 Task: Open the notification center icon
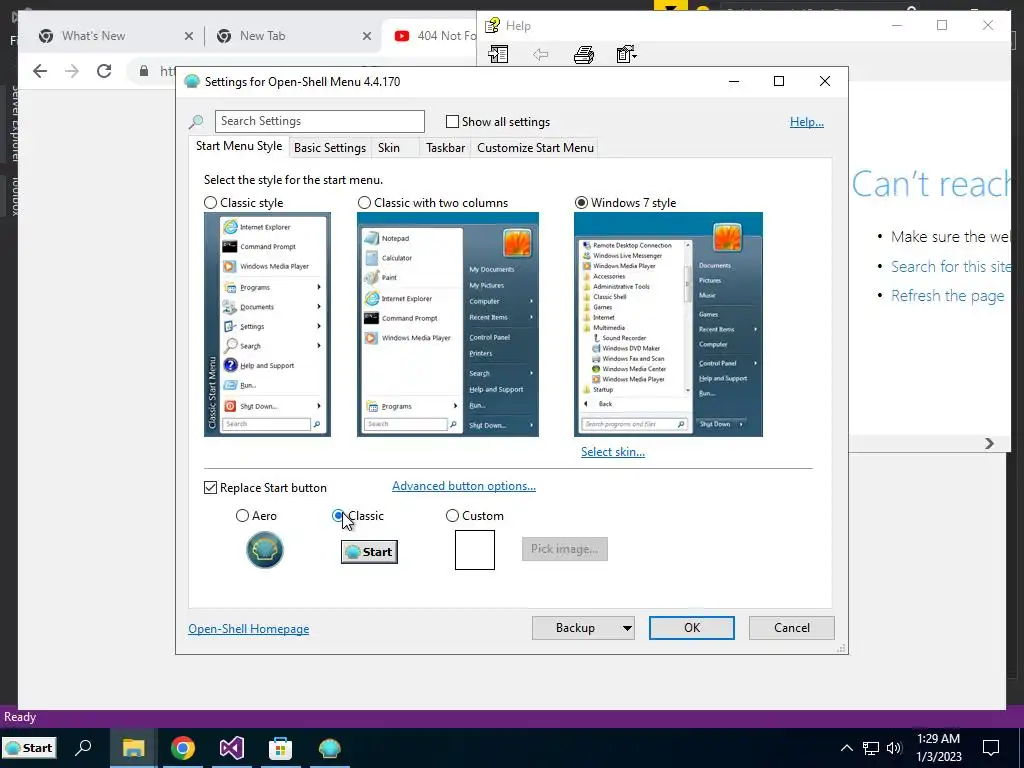[x=991, y=748]
